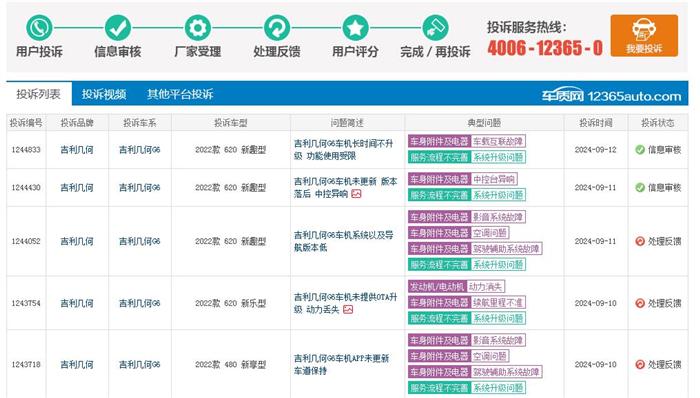This screenshot has width=700, height=398.
Task: Click the 车载互联故障 tag in first row
Action: [x=498, y=141]
